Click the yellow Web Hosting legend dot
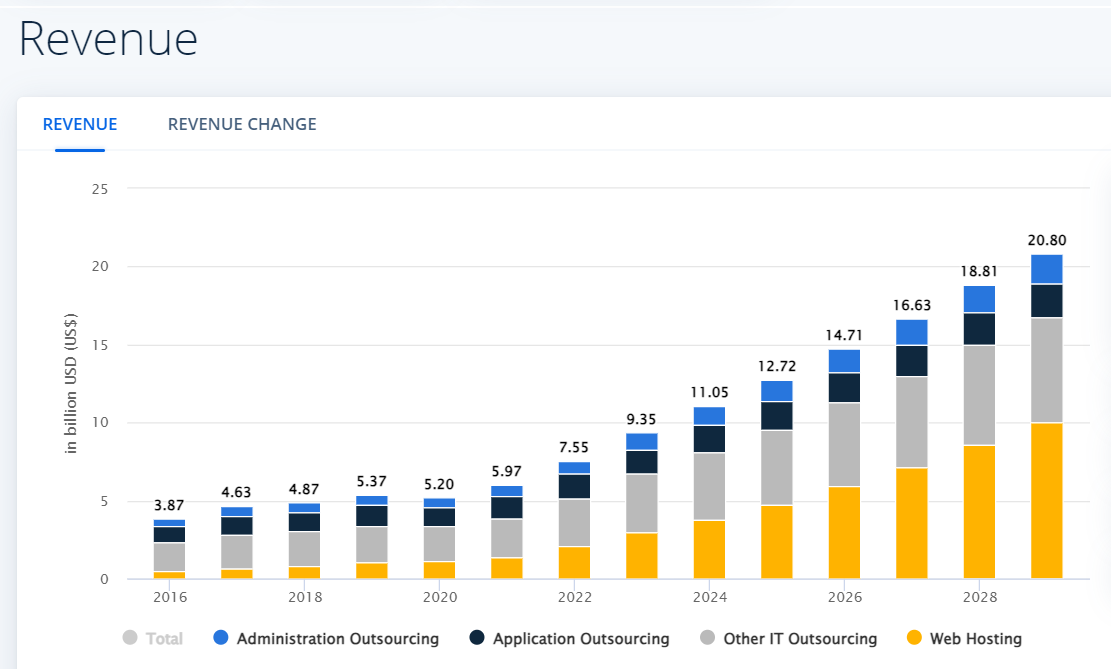Viewport: 1111px width, 669px height. [914, 637]
